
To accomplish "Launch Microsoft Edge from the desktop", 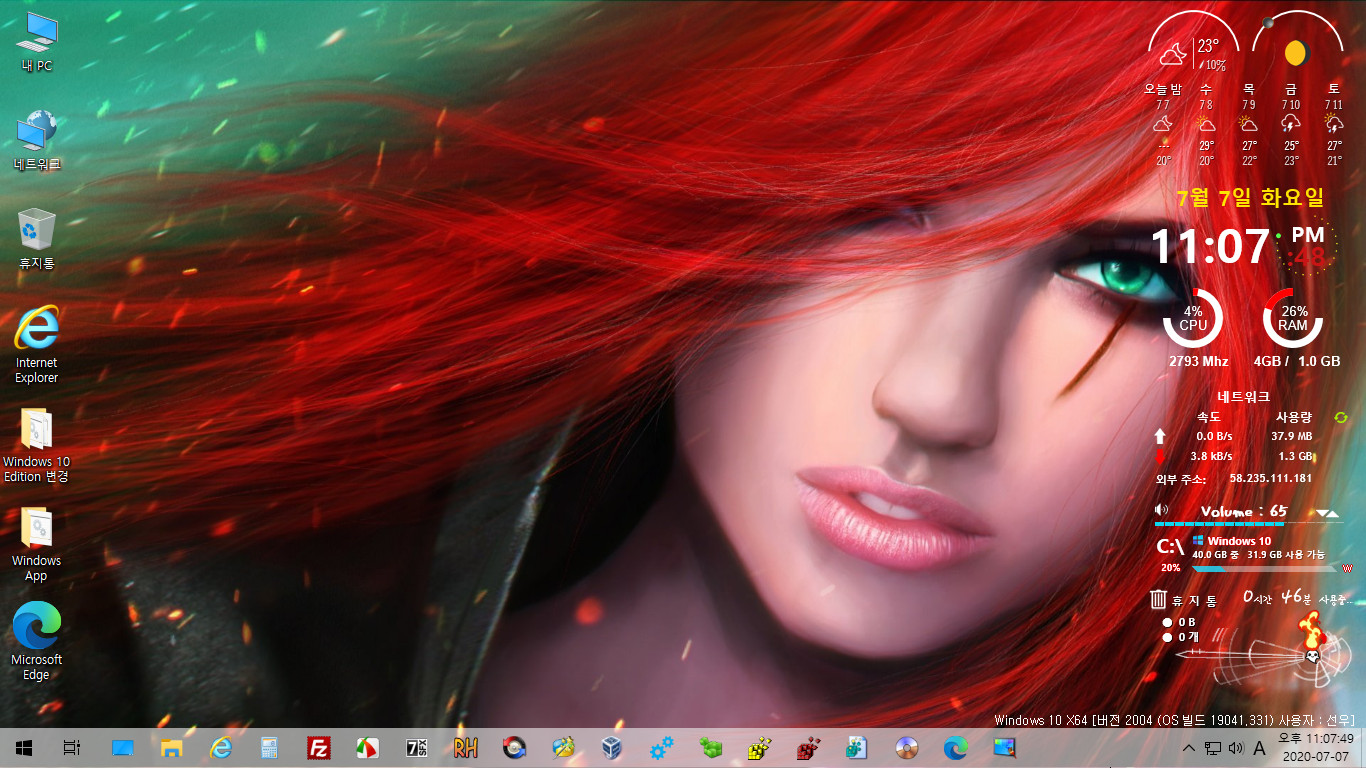I will [37, 641].
